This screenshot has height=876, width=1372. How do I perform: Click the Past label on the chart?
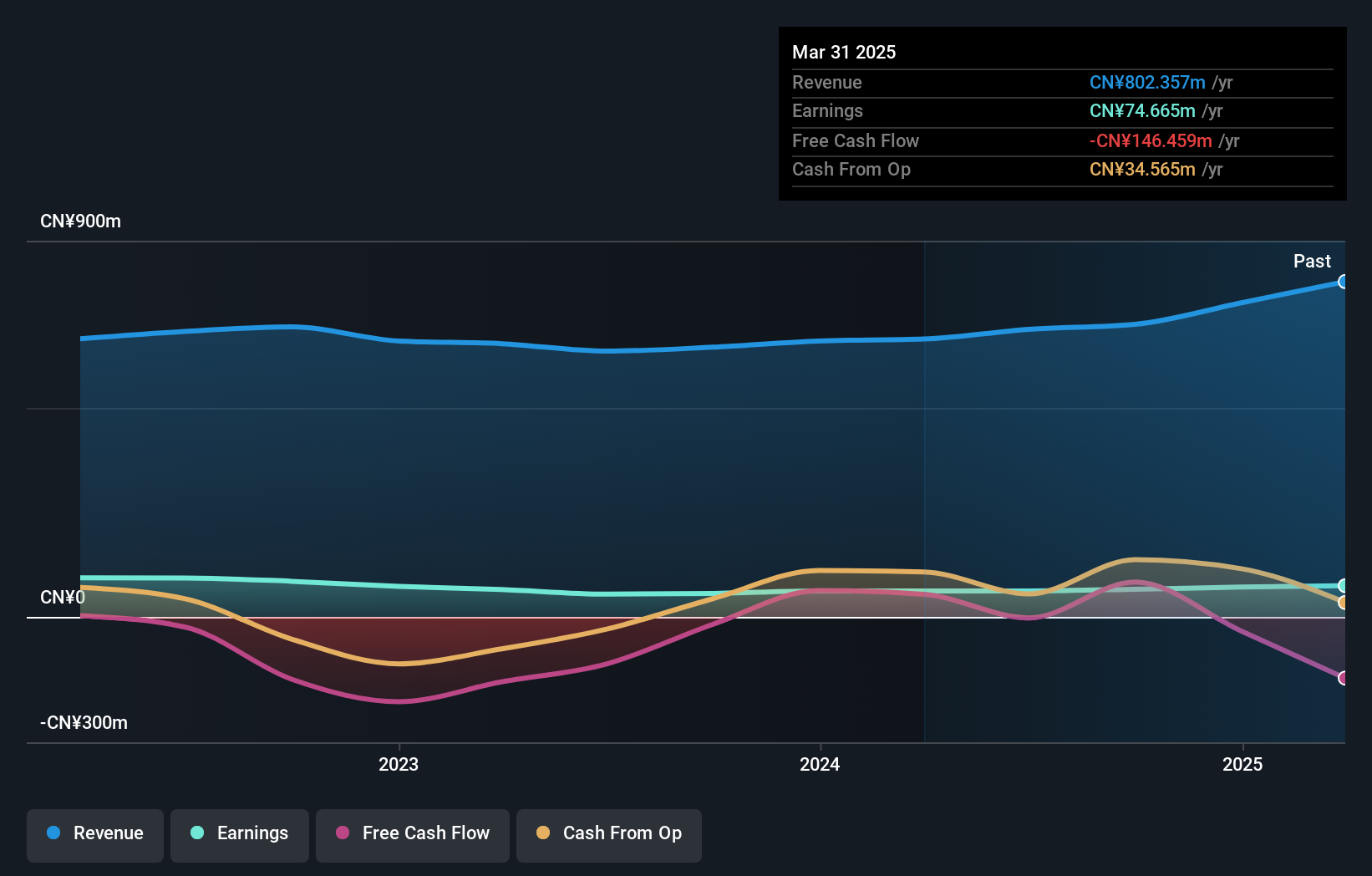(x=1312, y=261)
